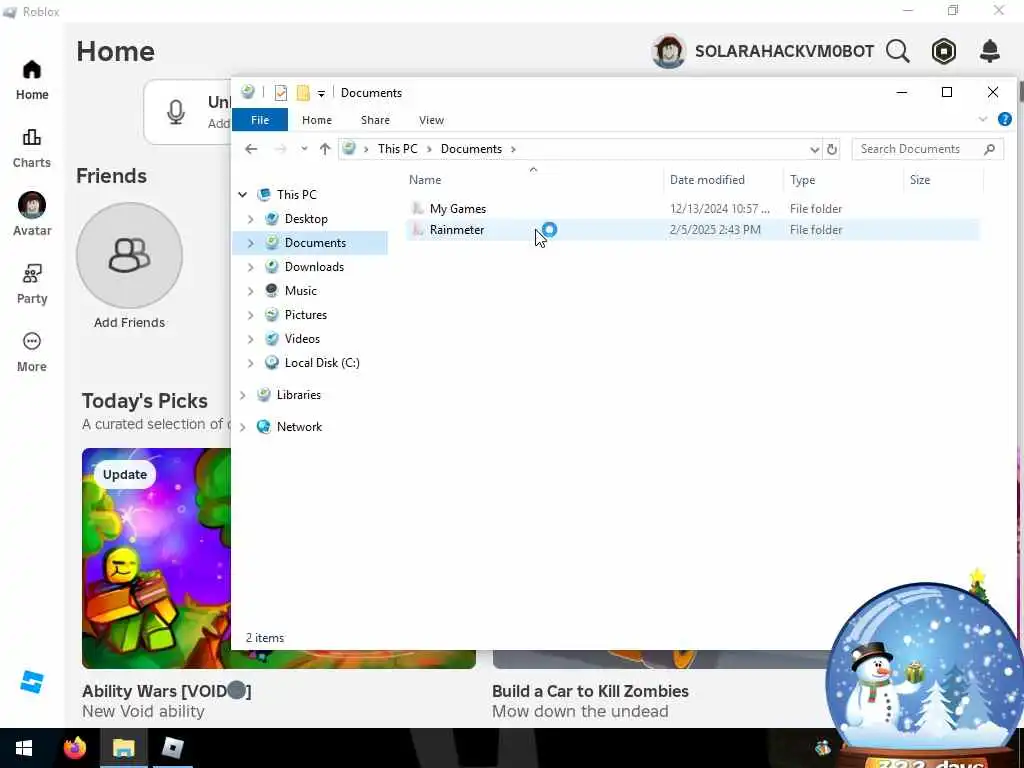Open the File menu in Explorer
The image size is (1024, 768).
pyautogui.click(x=260, y=120)
